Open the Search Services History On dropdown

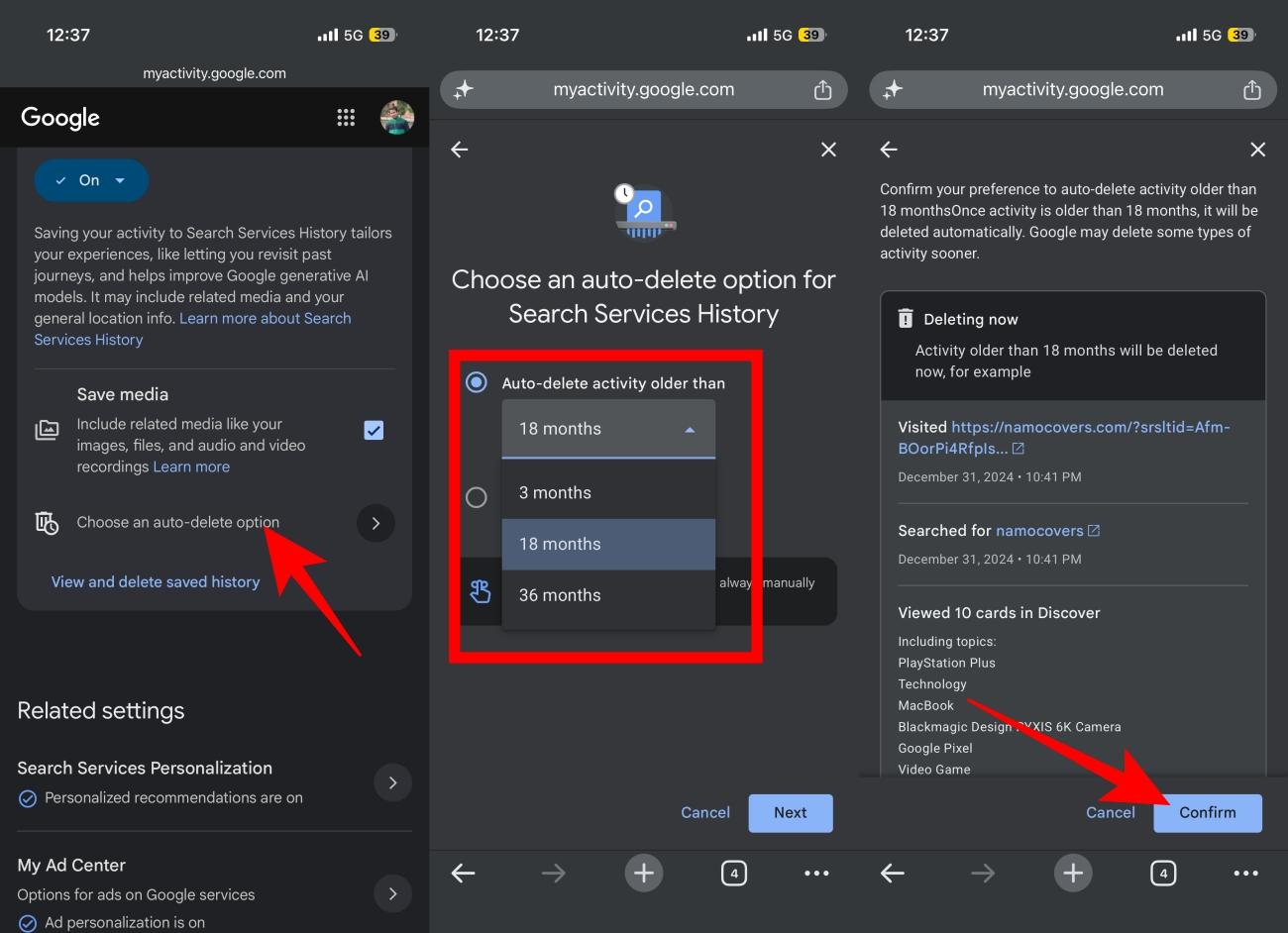click(x=91, y=180)
